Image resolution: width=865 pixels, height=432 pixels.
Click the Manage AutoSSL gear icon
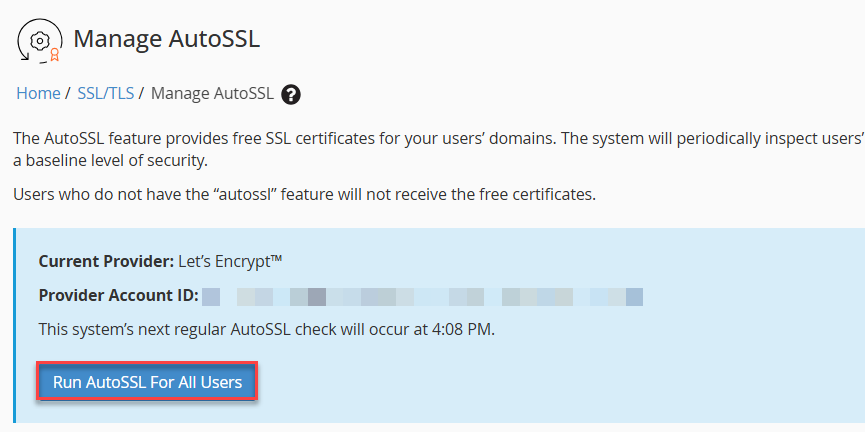click(40, 41)
